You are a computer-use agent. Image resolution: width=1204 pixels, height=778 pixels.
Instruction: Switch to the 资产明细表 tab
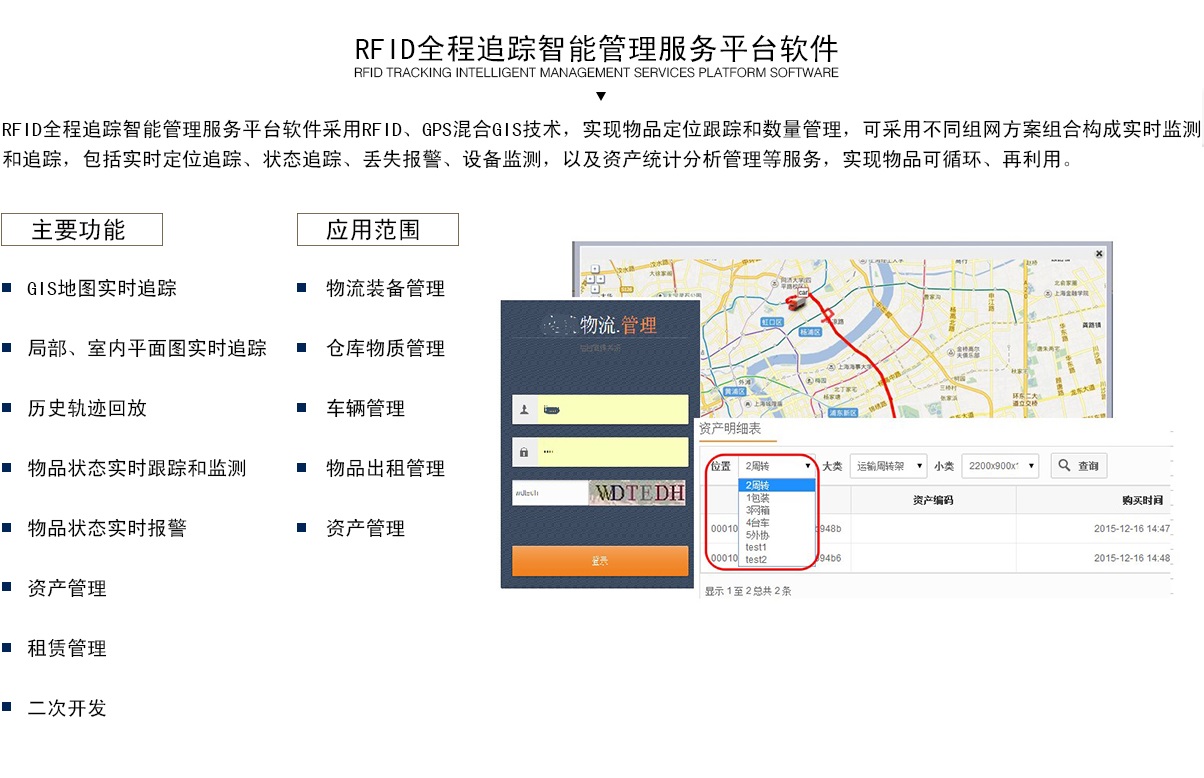pos(730,429)
